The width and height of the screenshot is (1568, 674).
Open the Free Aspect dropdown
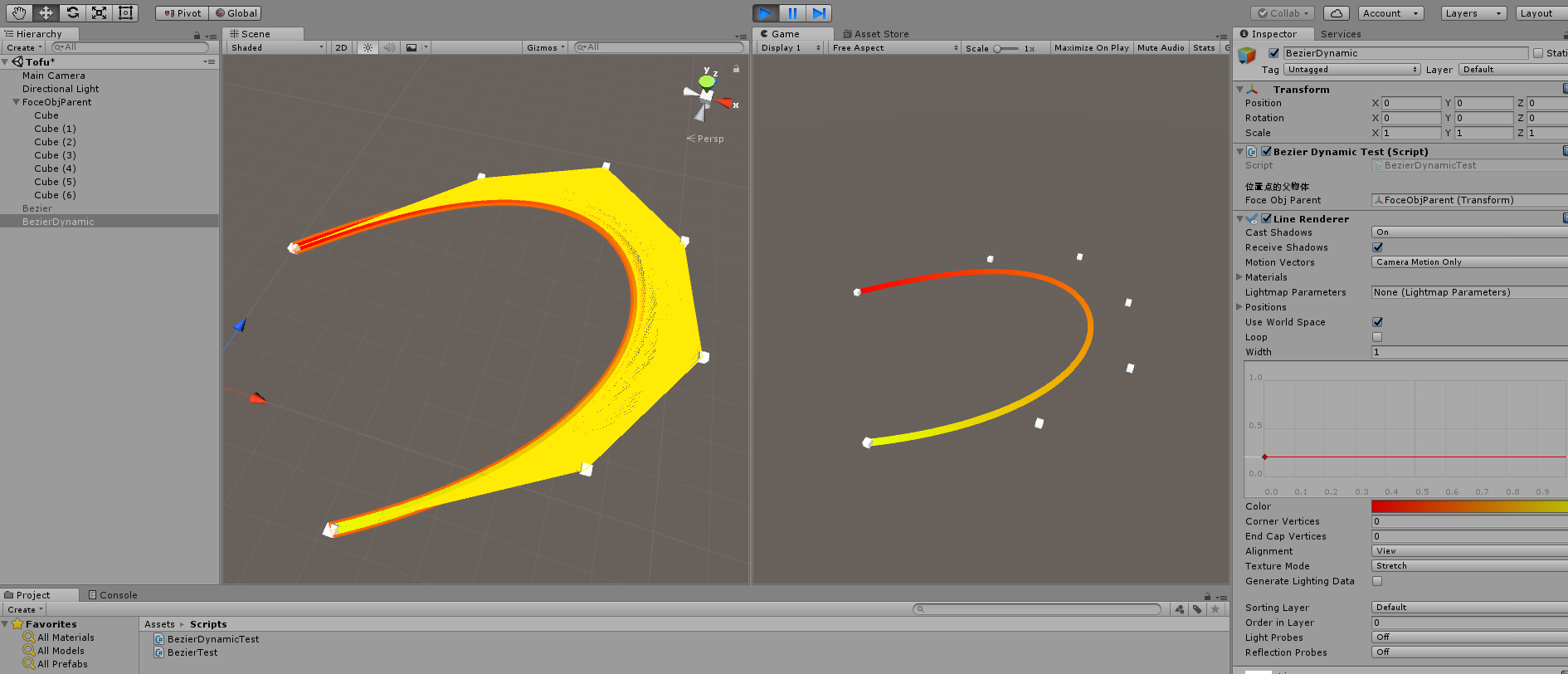pyautogui.click(x=895, y=47)
